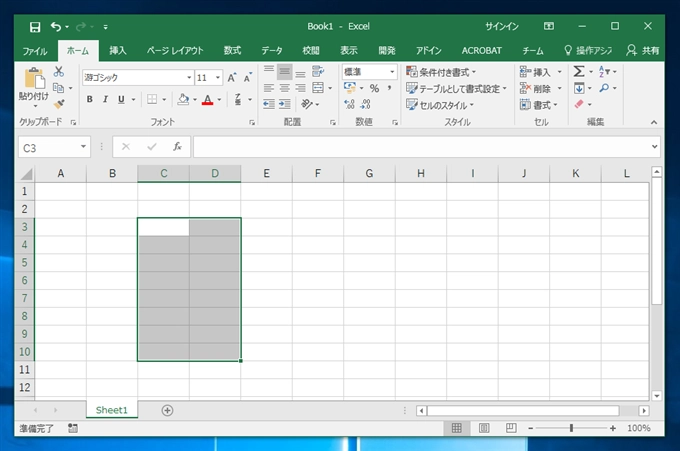
Task: Toggle Italic formatting
Action: coord(105,99)
